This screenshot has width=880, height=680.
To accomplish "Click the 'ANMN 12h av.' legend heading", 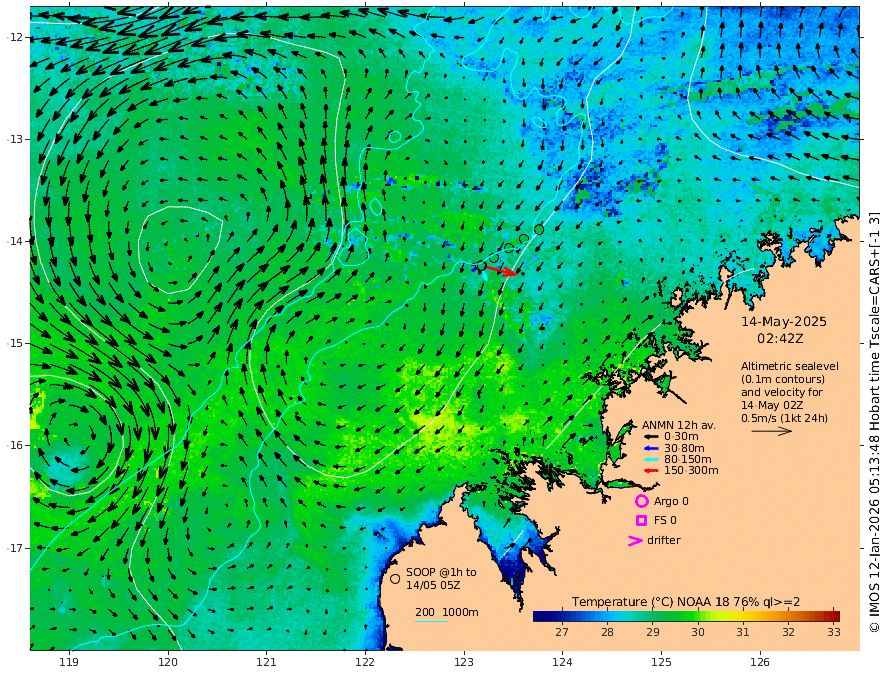I will click(x=679, y=425).
